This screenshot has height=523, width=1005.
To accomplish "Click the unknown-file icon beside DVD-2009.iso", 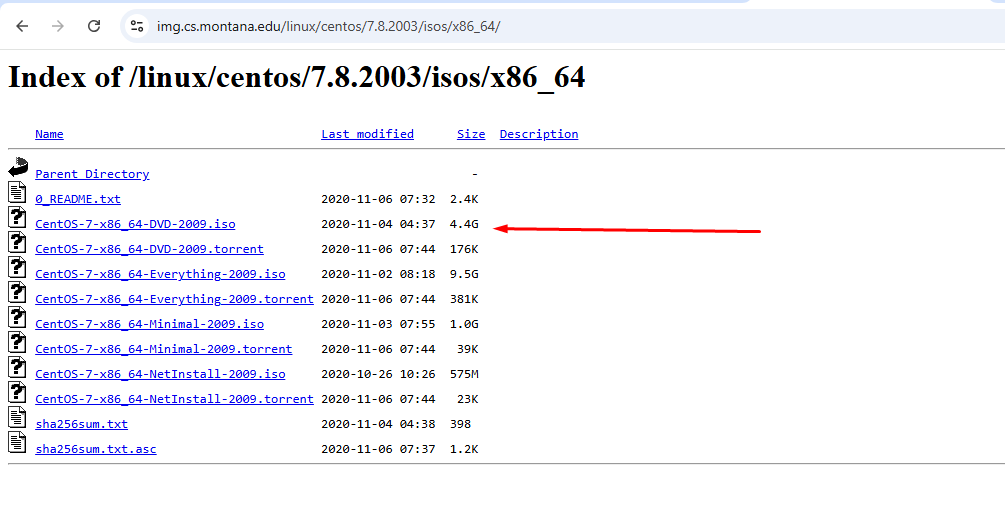I will pyautogui.click(x=17, y=217).
